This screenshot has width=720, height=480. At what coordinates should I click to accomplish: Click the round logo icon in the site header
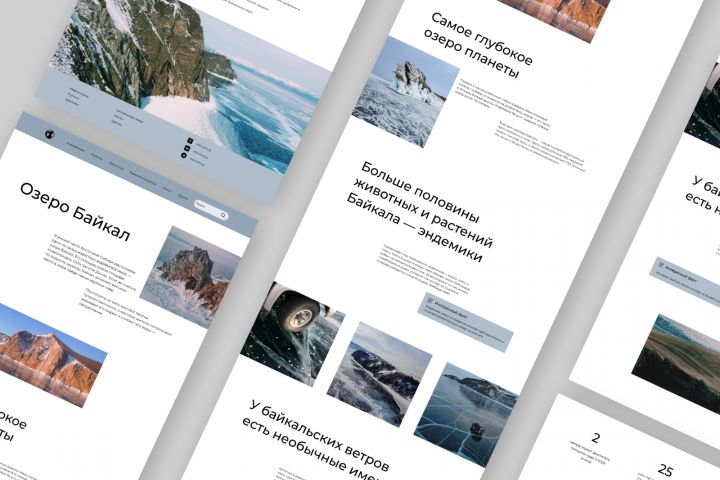coord(50,134)
